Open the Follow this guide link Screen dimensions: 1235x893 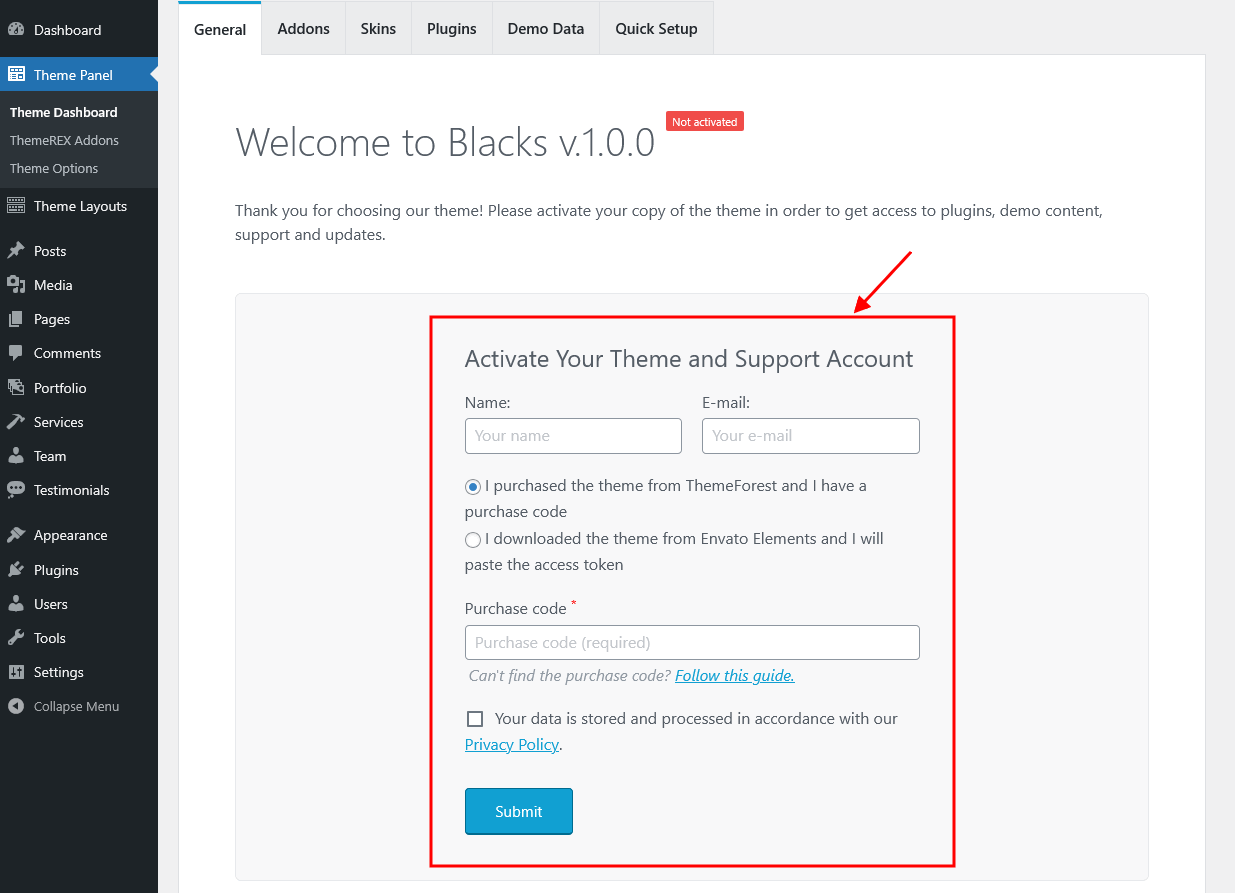735,675
